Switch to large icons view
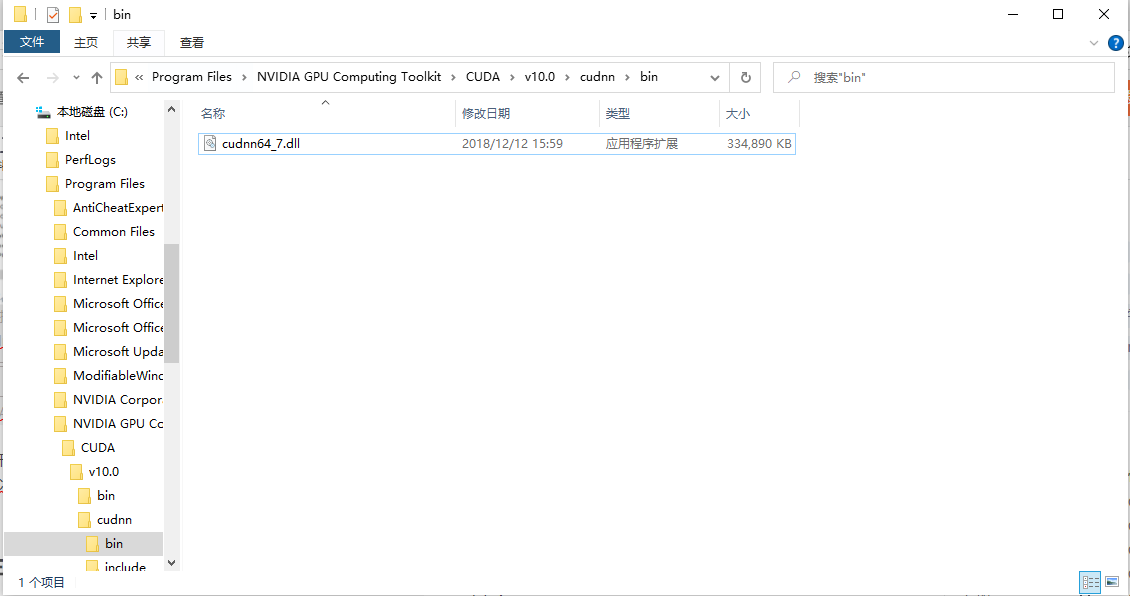1130x596 pixels. 1112,582
